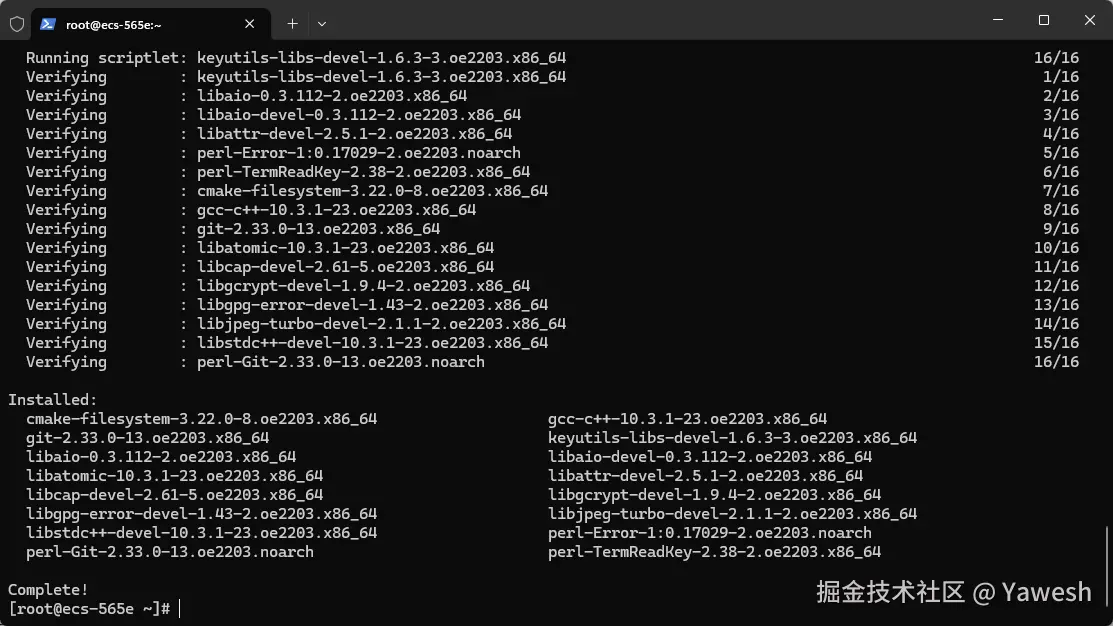
Task: Open a new terminal tab
Action: pyautogui.click(x=292, y=24)
